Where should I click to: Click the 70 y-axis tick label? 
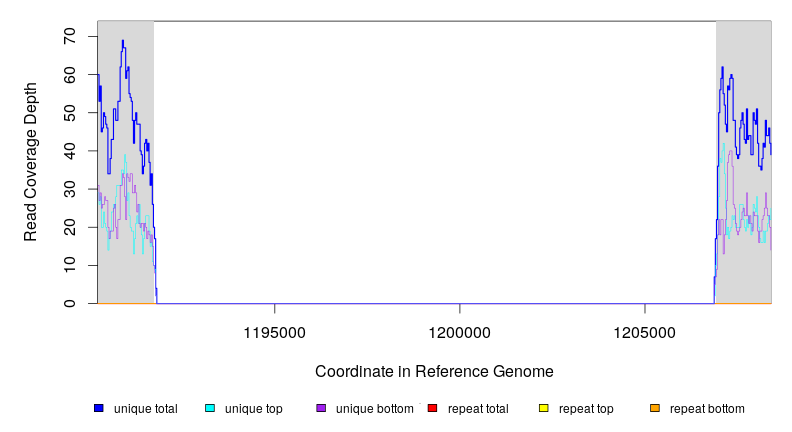pos(69,37)
